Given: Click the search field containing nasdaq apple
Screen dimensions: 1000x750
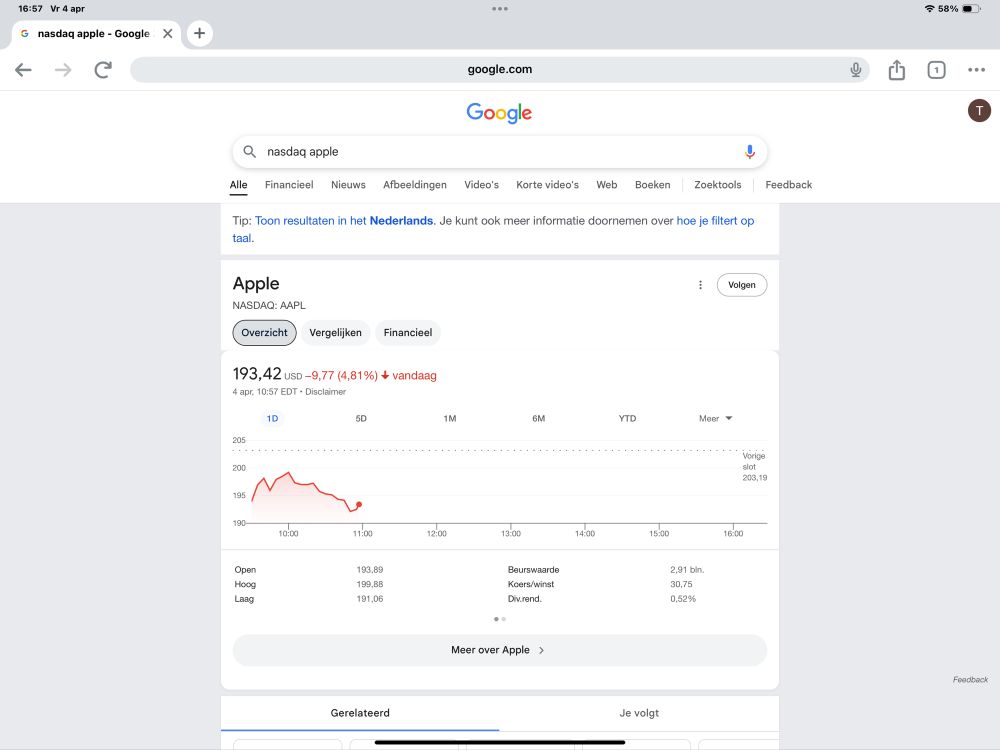Looking at the screenshot, I should point(499,152).
